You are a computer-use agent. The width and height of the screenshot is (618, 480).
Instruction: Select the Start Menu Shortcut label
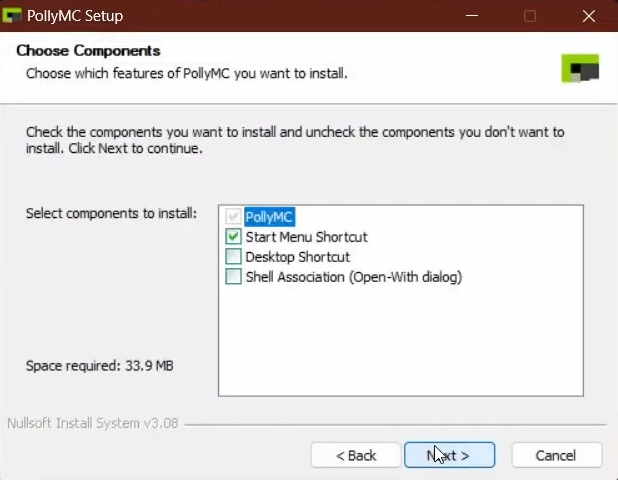(x=306, y=237)
